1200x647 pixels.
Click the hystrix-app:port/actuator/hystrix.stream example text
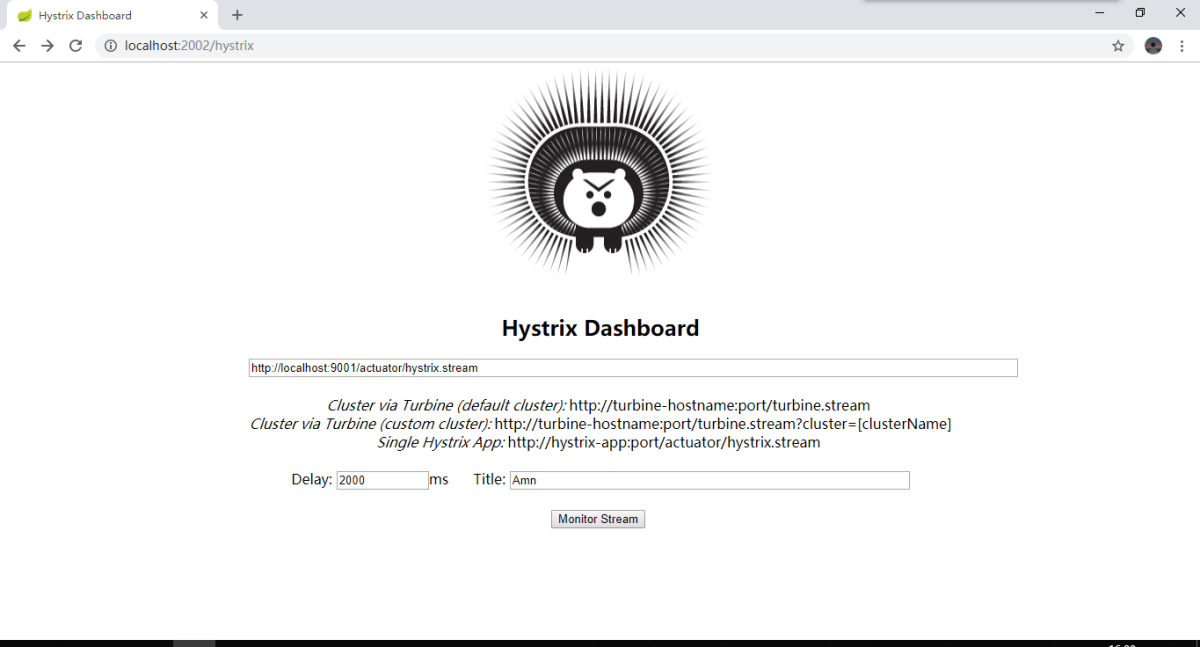pos(664,442)
